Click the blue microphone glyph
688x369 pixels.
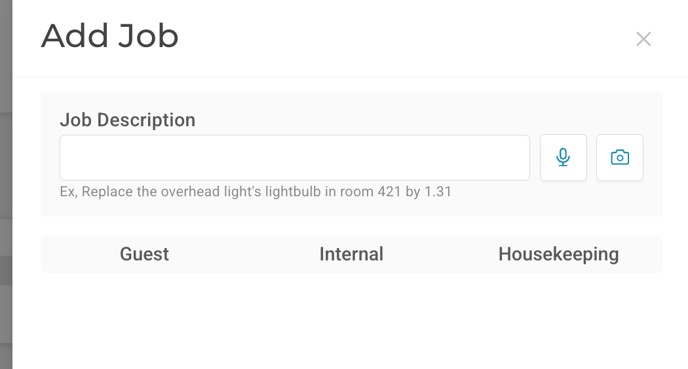[563, 157]
